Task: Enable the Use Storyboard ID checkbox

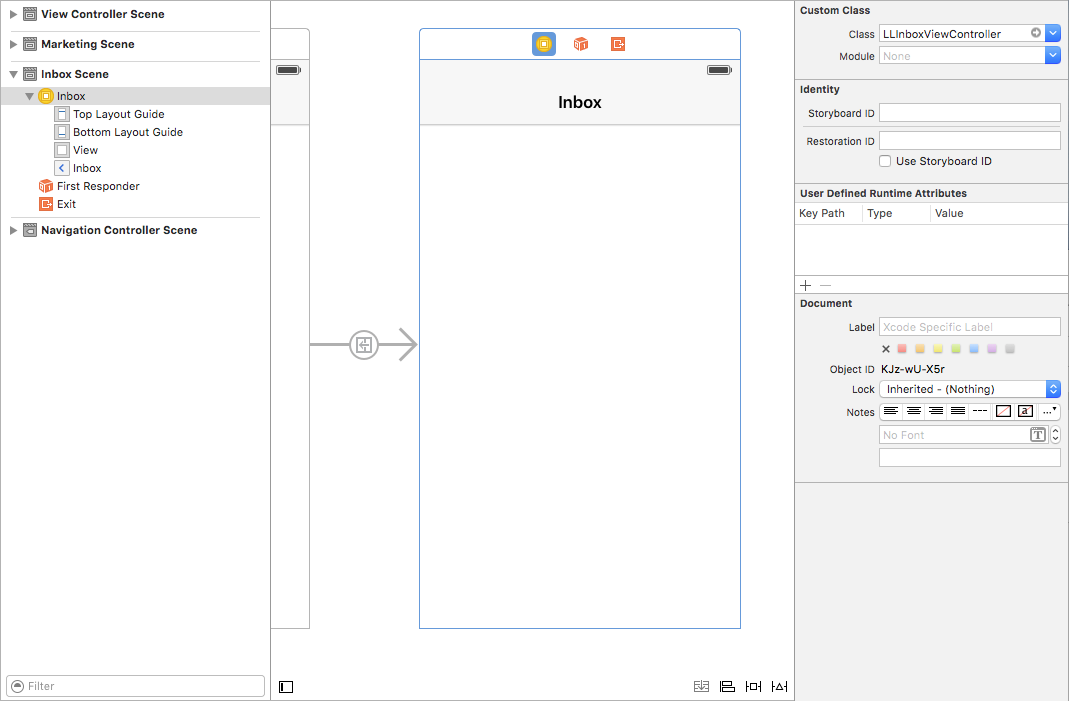Action: (x=885, y=161)
